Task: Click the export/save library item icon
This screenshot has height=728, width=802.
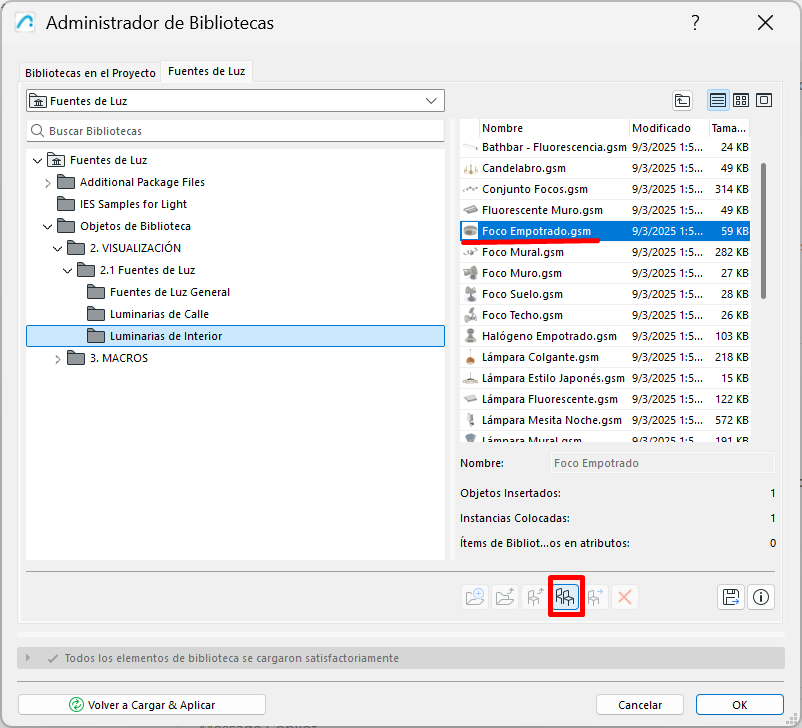Action: [x=731, y=597]
